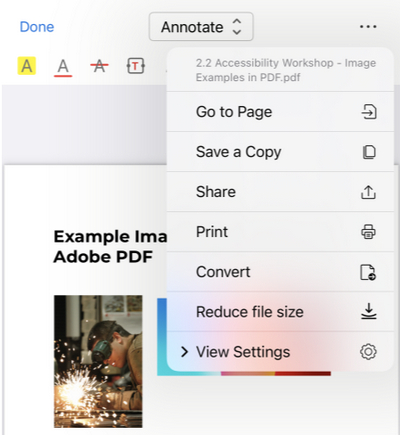The image size is (400, 435).
Task: Click the Reduce file size download icon
Action: [x=369, y=311]
